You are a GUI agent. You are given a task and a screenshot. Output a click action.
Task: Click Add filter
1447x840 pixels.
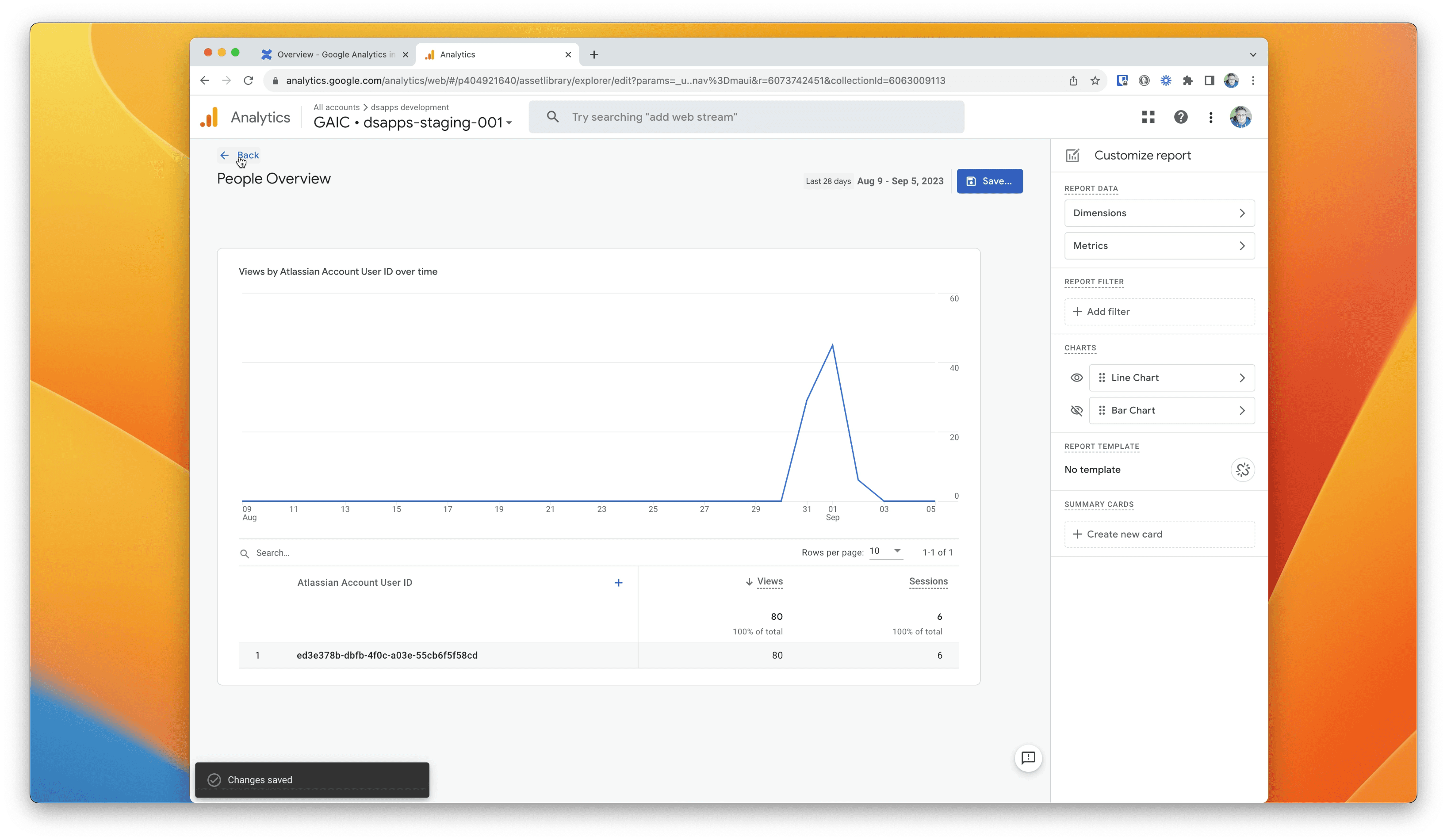click(x=1159, y=312)
